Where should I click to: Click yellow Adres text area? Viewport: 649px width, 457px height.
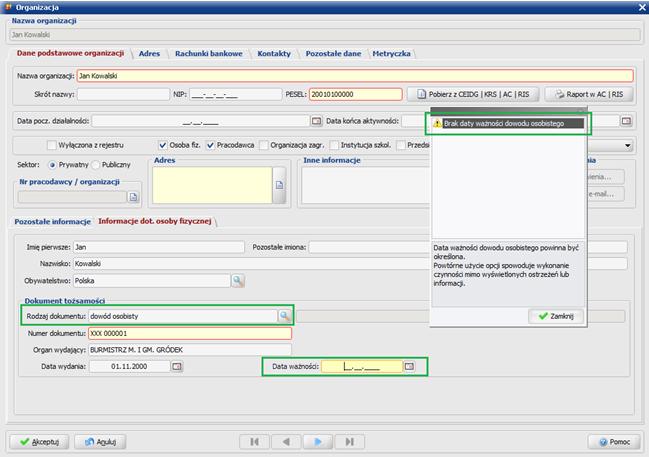click(x=212, y=185)
